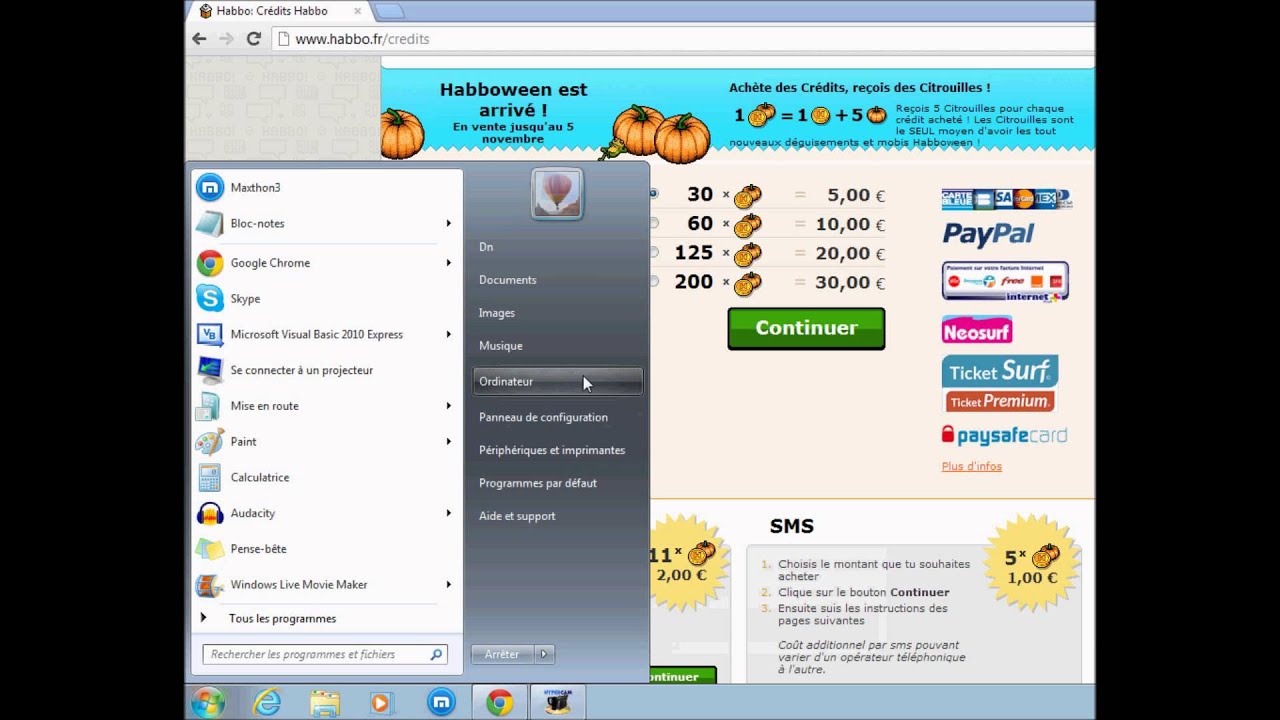This screenshot has height=720, width=1280.
Task: Choose paysafecard payment option
Action: pos(1004,435)
